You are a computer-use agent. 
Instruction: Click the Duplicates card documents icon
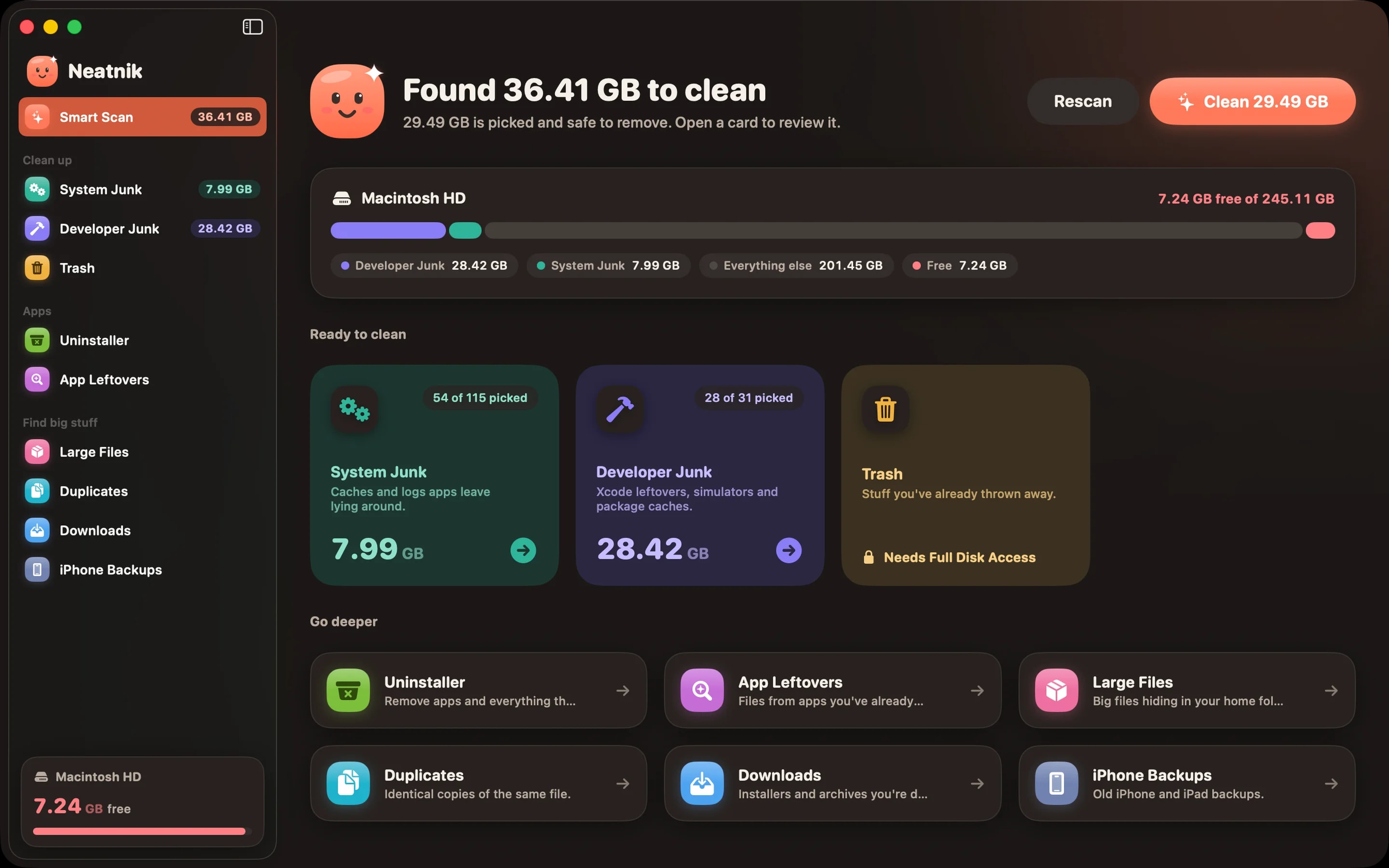pos(348,783)
